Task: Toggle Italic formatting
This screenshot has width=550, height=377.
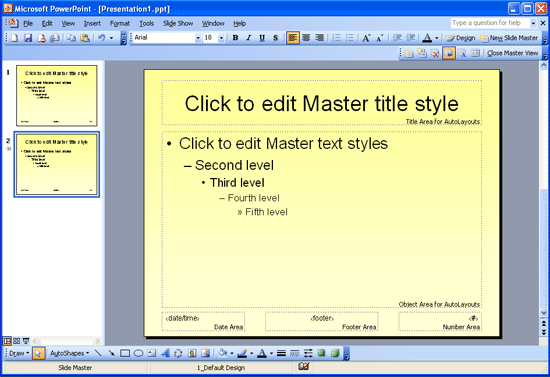Action: click(x=249, y=38)
